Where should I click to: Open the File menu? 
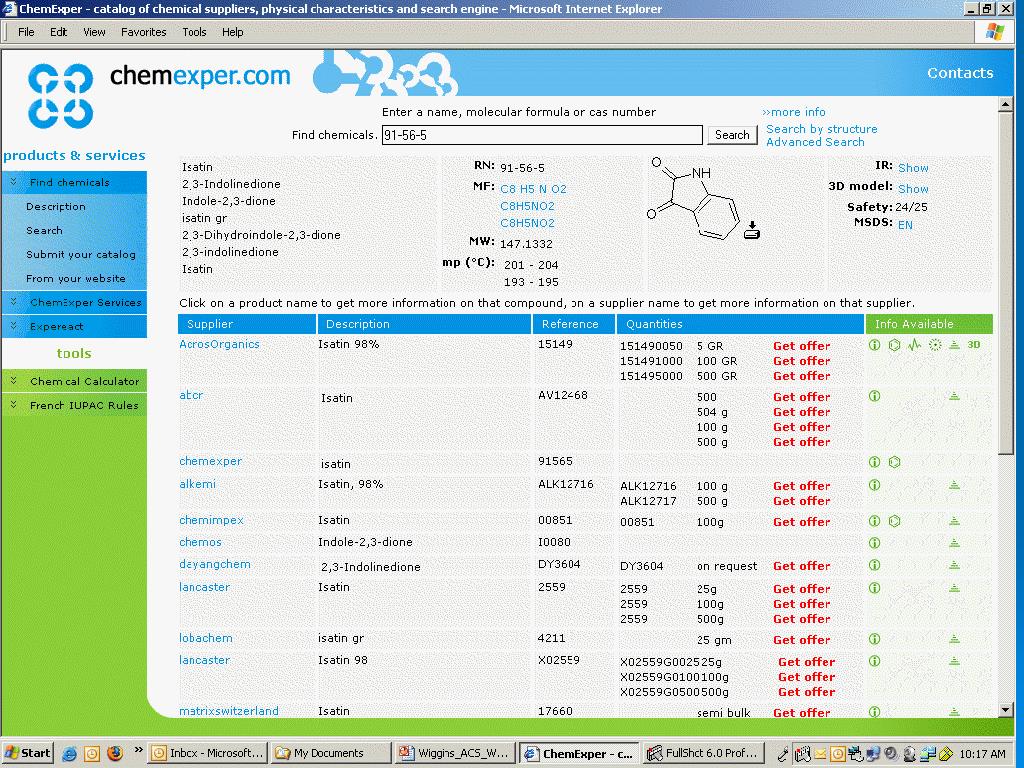pyautogui.click(x=26, y=32)
